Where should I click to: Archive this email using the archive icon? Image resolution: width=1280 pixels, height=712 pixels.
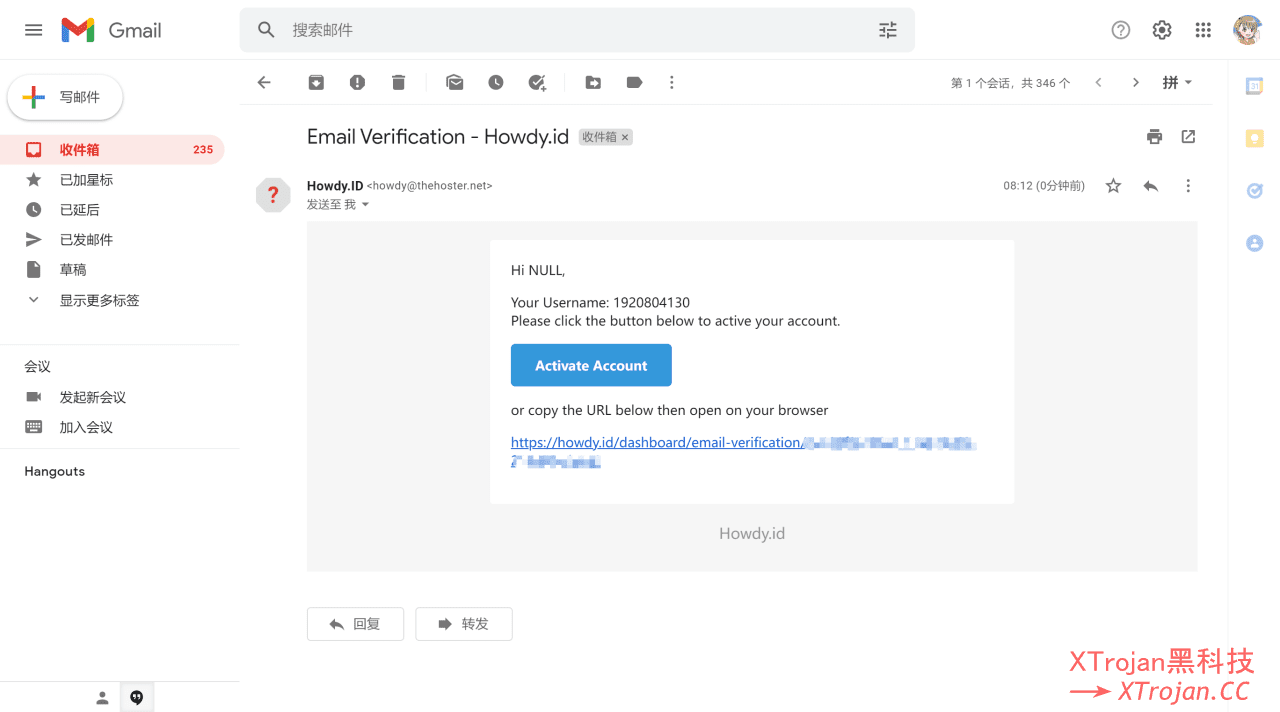[x=316, y=83]
